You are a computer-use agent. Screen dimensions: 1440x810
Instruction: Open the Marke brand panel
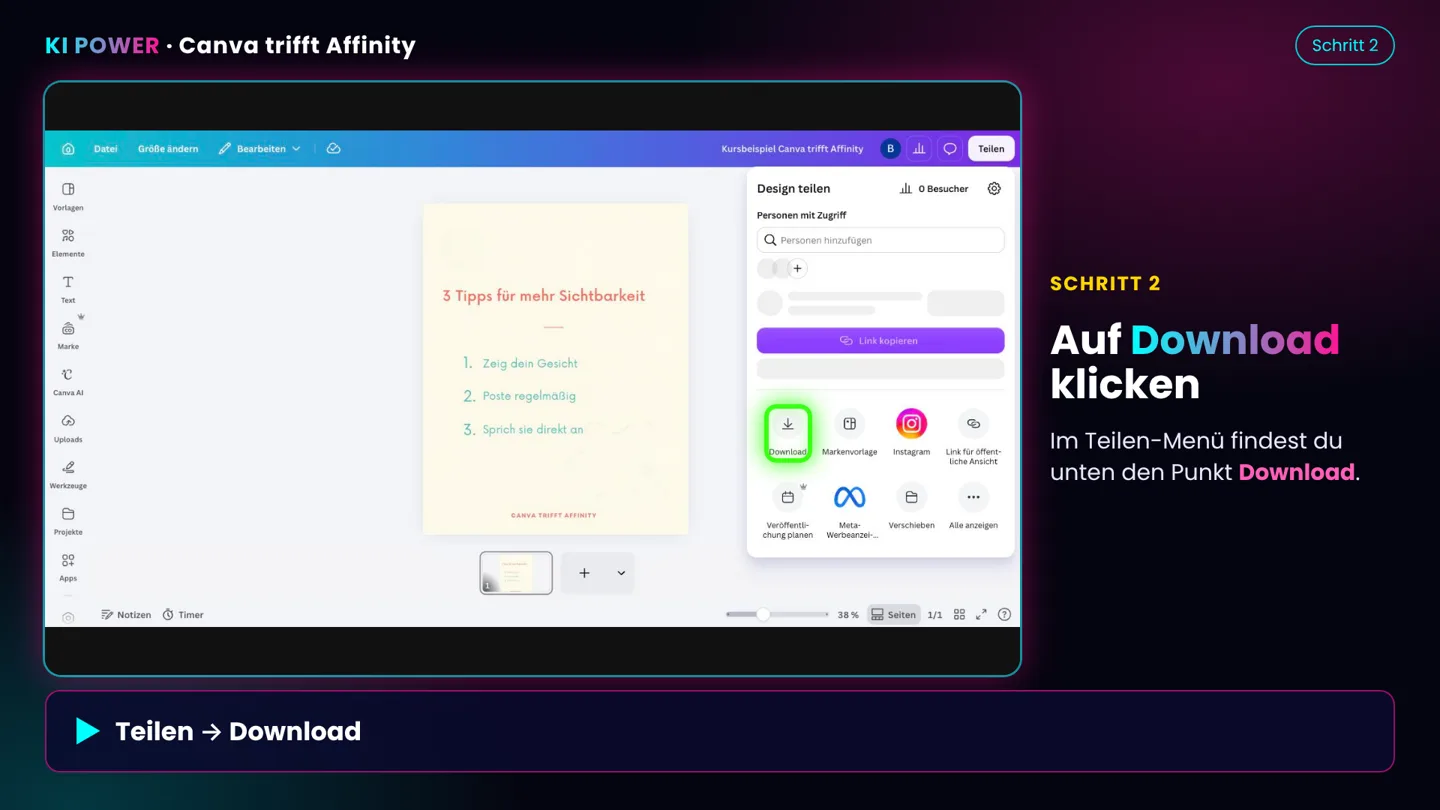pyautogui.click(x=68, y=335)
